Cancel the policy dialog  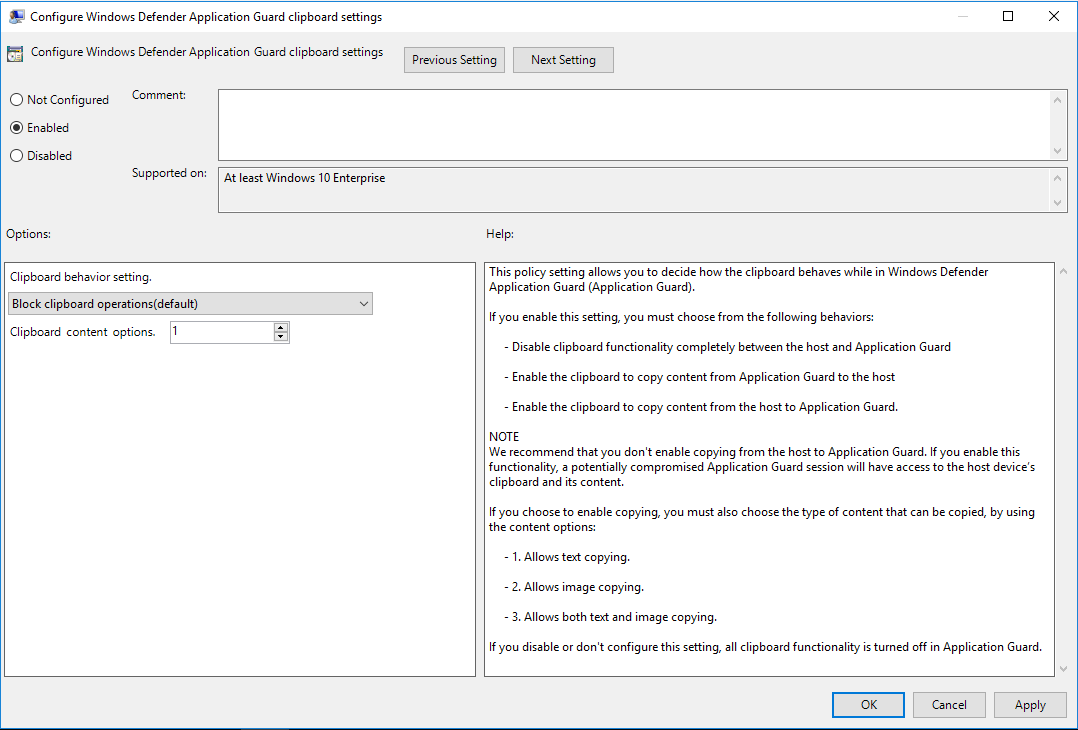(x=949, y=705)
